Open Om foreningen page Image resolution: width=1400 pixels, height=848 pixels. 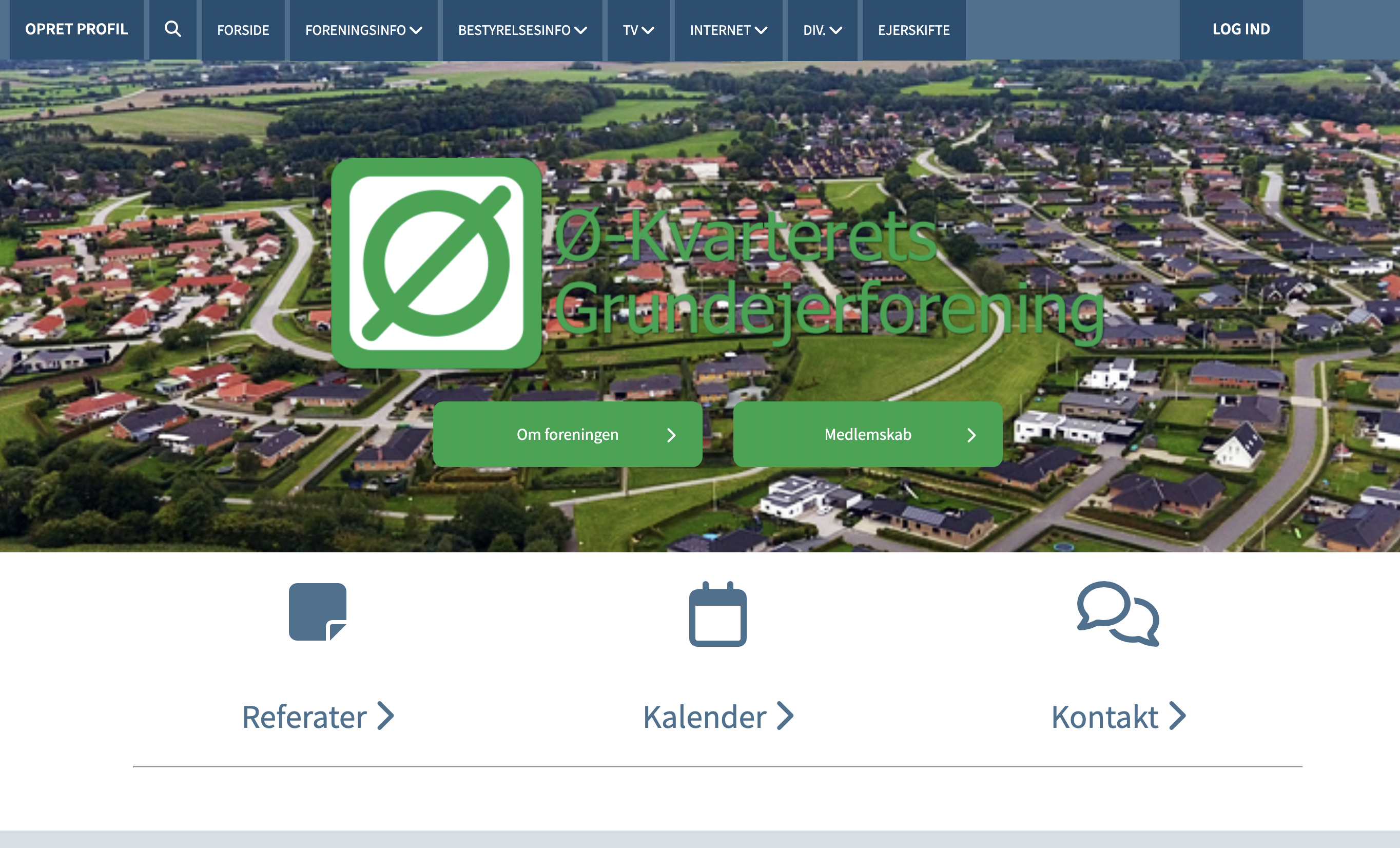[568, 434]
